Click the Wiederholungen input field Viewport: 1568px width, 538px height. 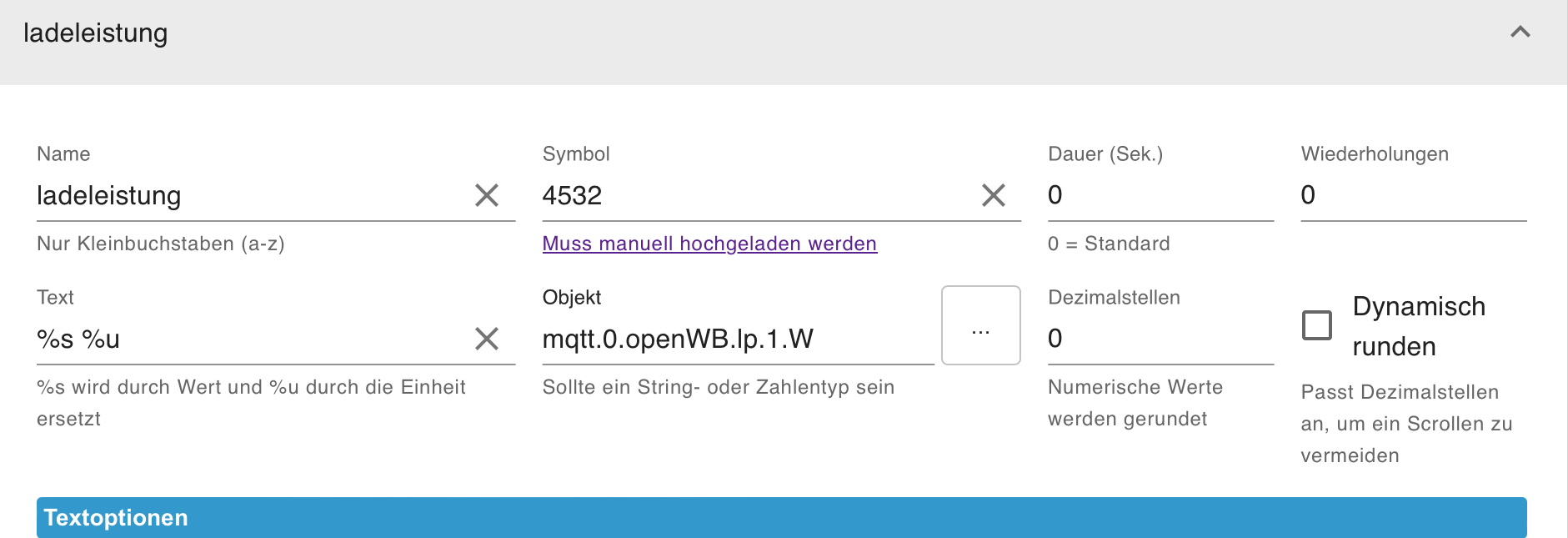(x=1413, y=195)
